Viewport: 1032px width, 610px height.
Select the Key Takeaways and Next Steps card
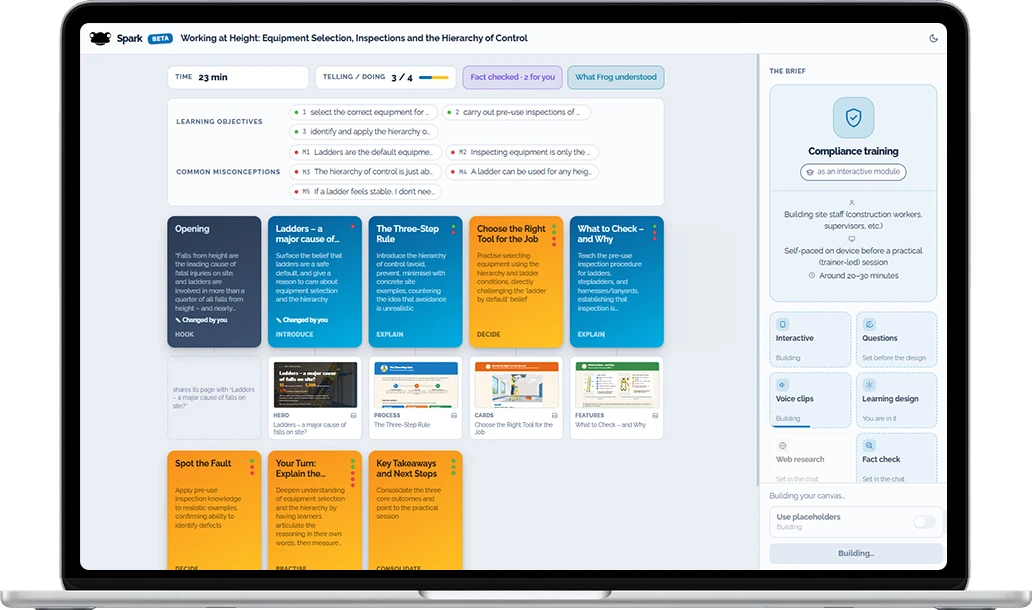[x=415, y=510]
